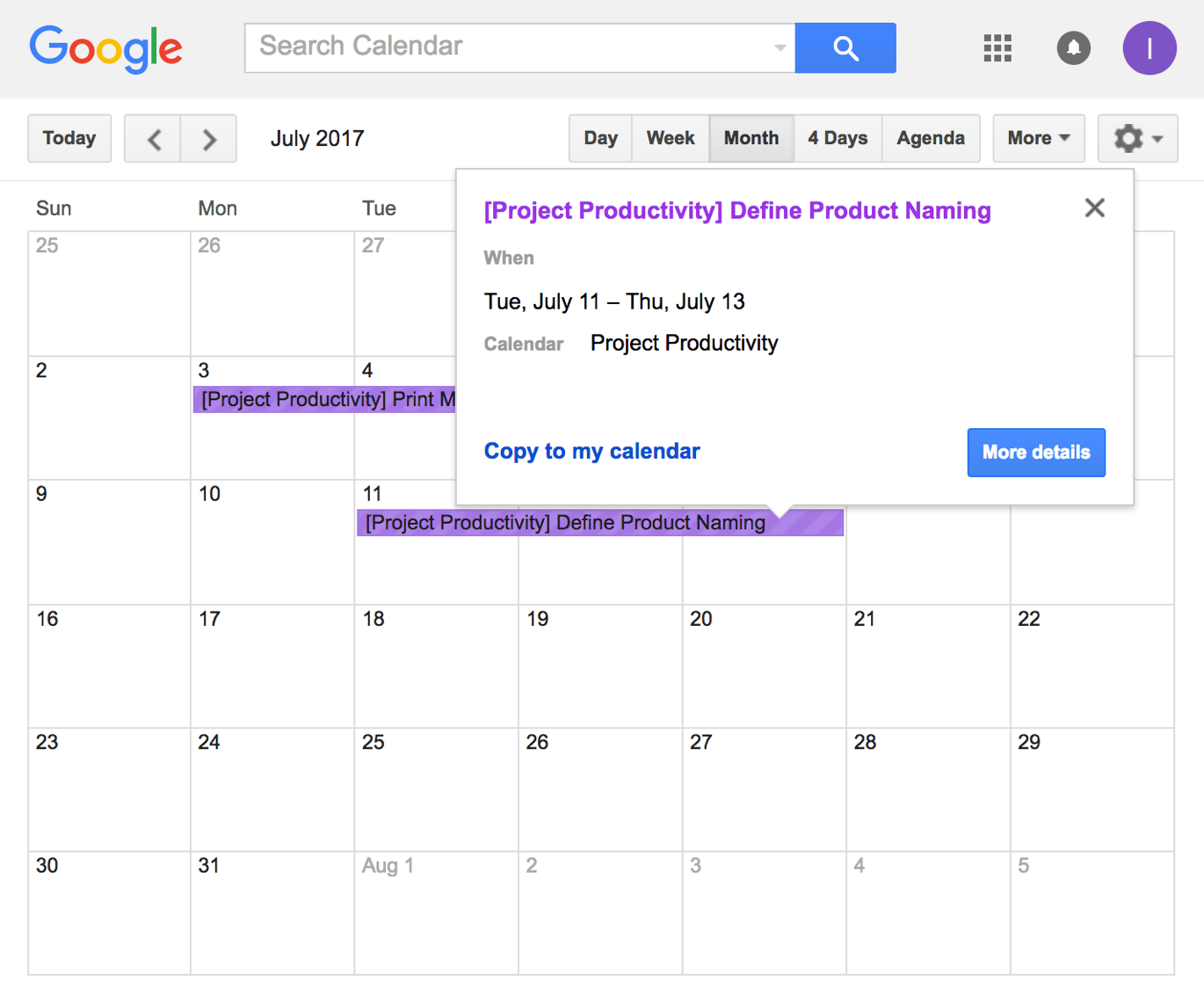Go to the previous month

coord(153,139)
